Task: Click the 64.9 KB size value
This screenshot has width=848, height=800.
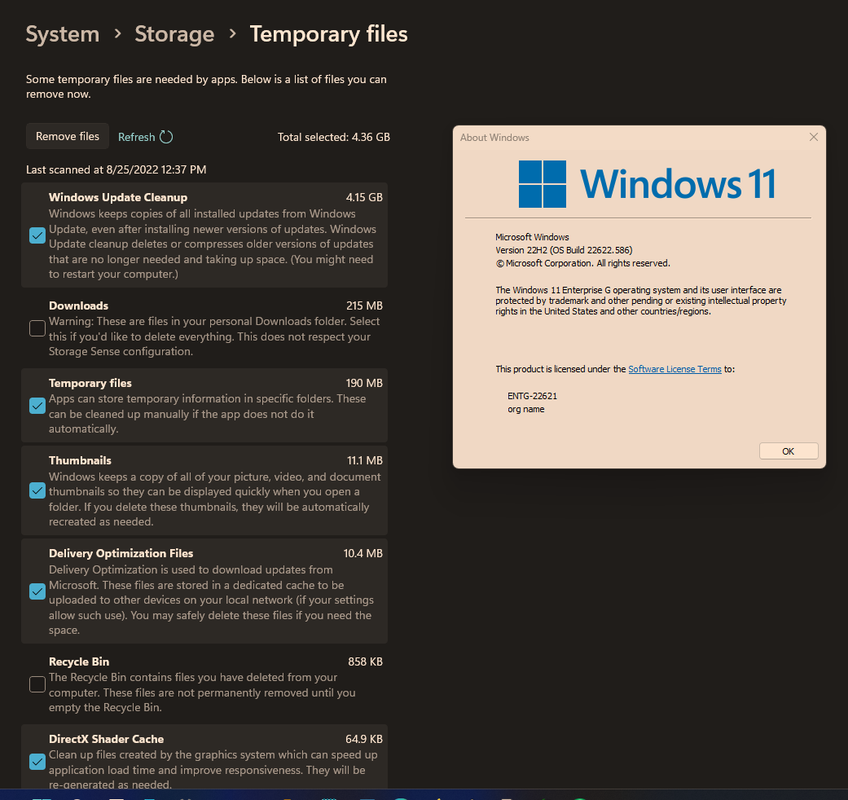Action: pos(364,739)
